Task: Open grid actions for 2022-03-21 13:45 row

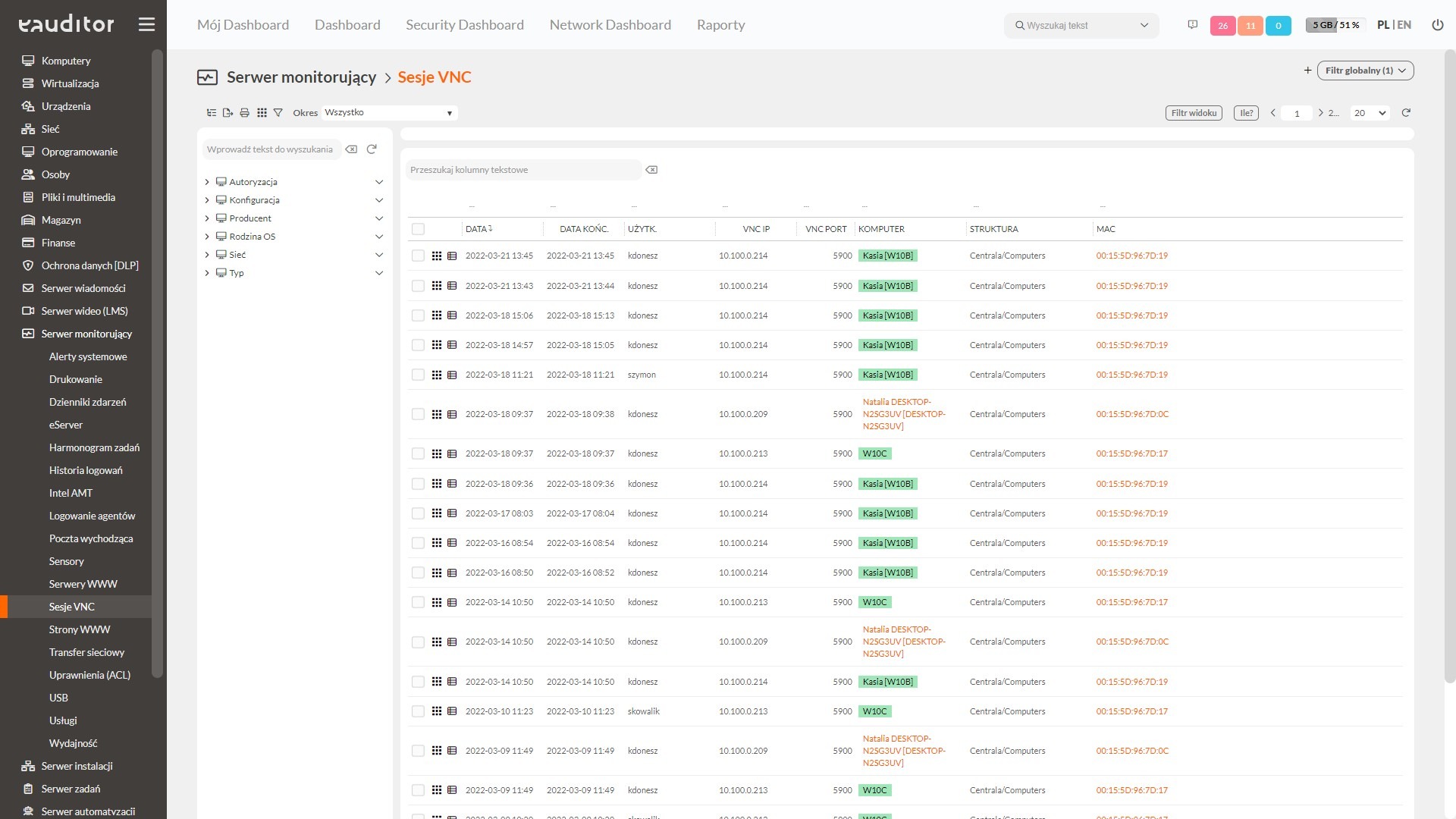Action: pyautogui.click(x=437, y=256)
